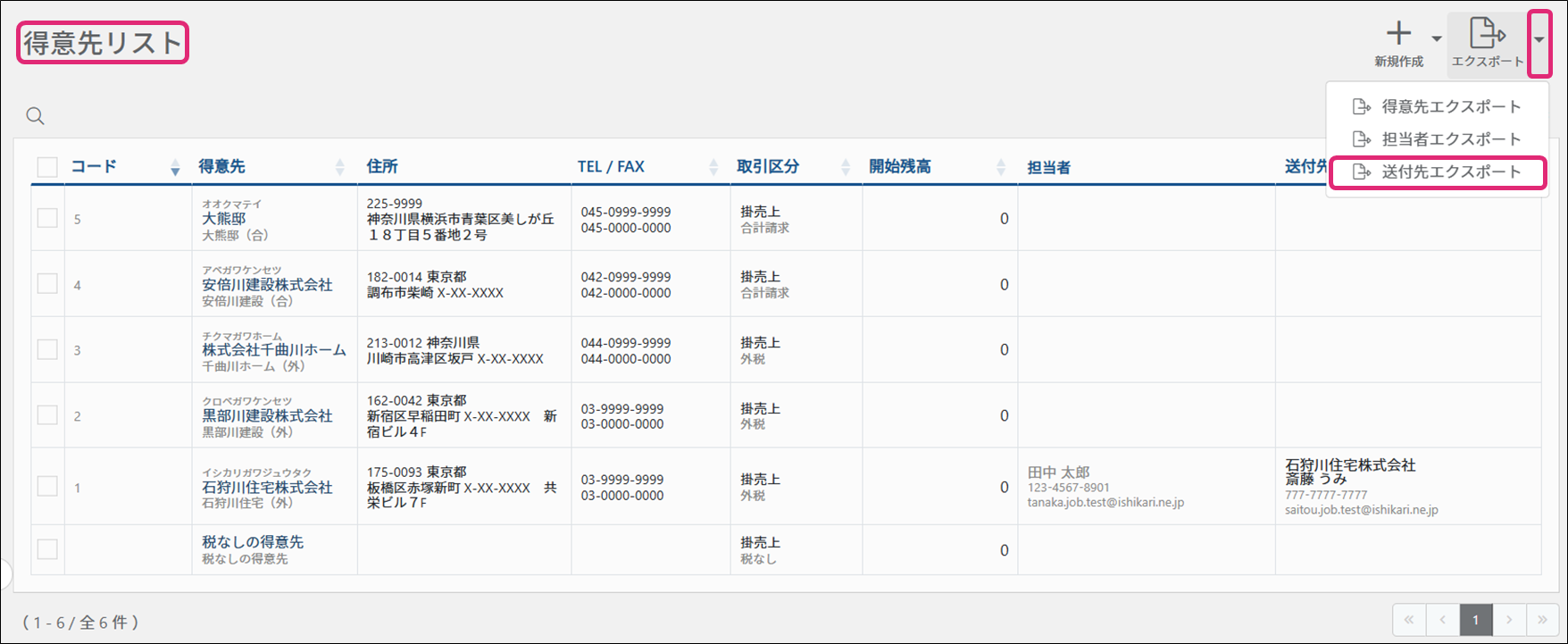Click page 1 pagination button

click(x=1475, y=620)
